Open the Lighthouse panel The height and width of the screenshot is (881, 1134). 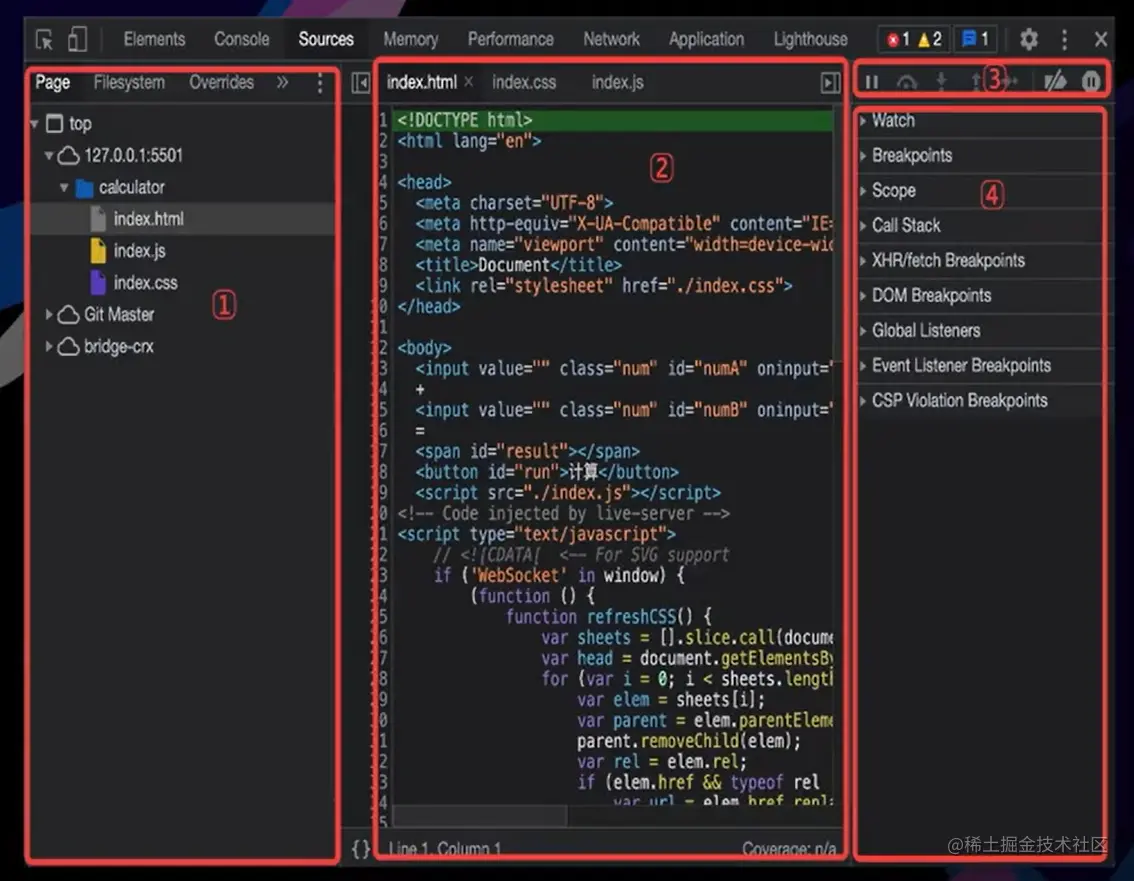click(810, 39)
